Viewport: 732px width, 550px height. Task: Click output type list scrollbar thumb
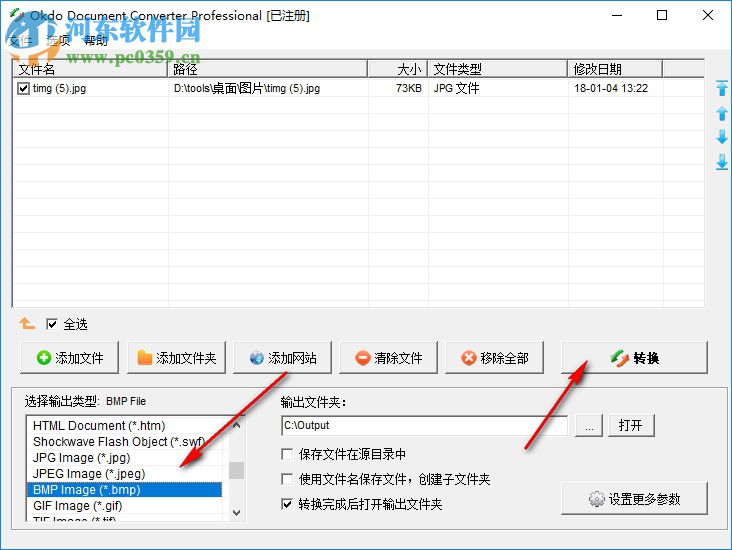pos(236,470)
